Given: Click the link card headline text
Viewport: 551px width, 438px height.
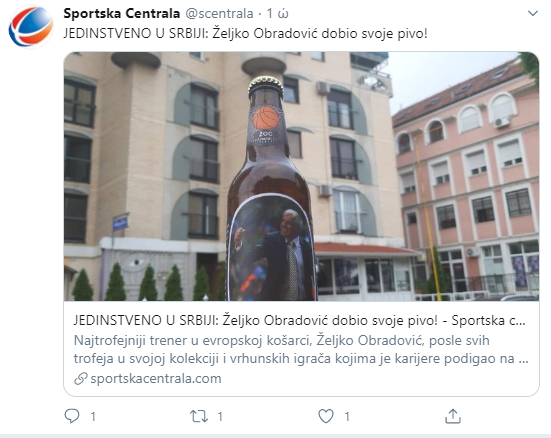Looking at the screenshot, I should pos(299,320).
